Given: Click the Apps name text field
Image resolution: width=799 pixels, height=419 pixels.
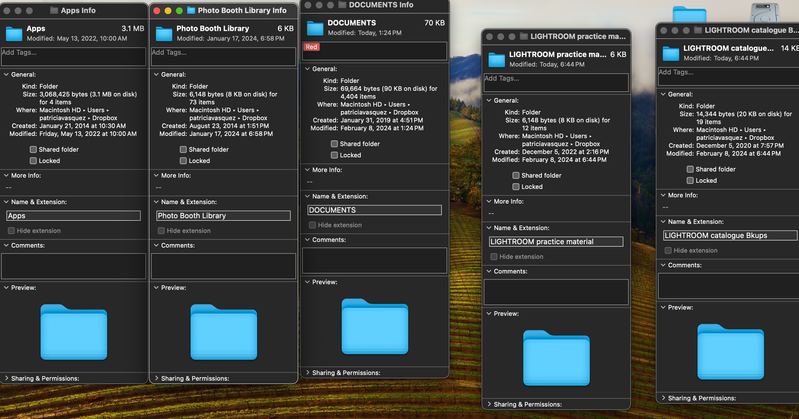Looking at the screenshot, I should point(73,216).
